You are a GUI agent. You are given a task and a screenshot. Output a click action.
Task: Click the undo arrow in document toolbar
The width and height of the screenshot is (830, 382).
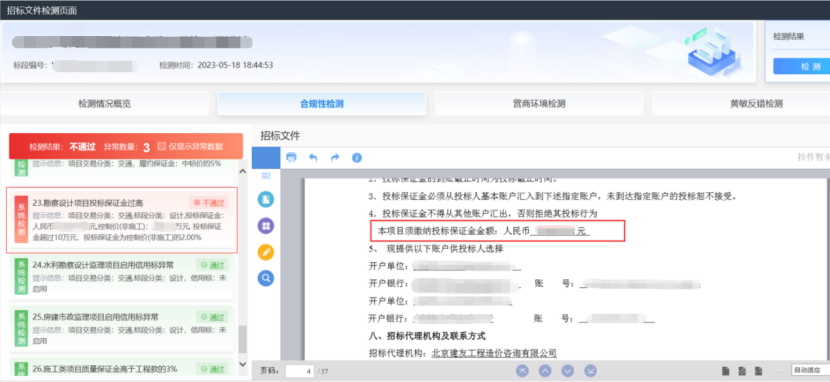[313, 157]
